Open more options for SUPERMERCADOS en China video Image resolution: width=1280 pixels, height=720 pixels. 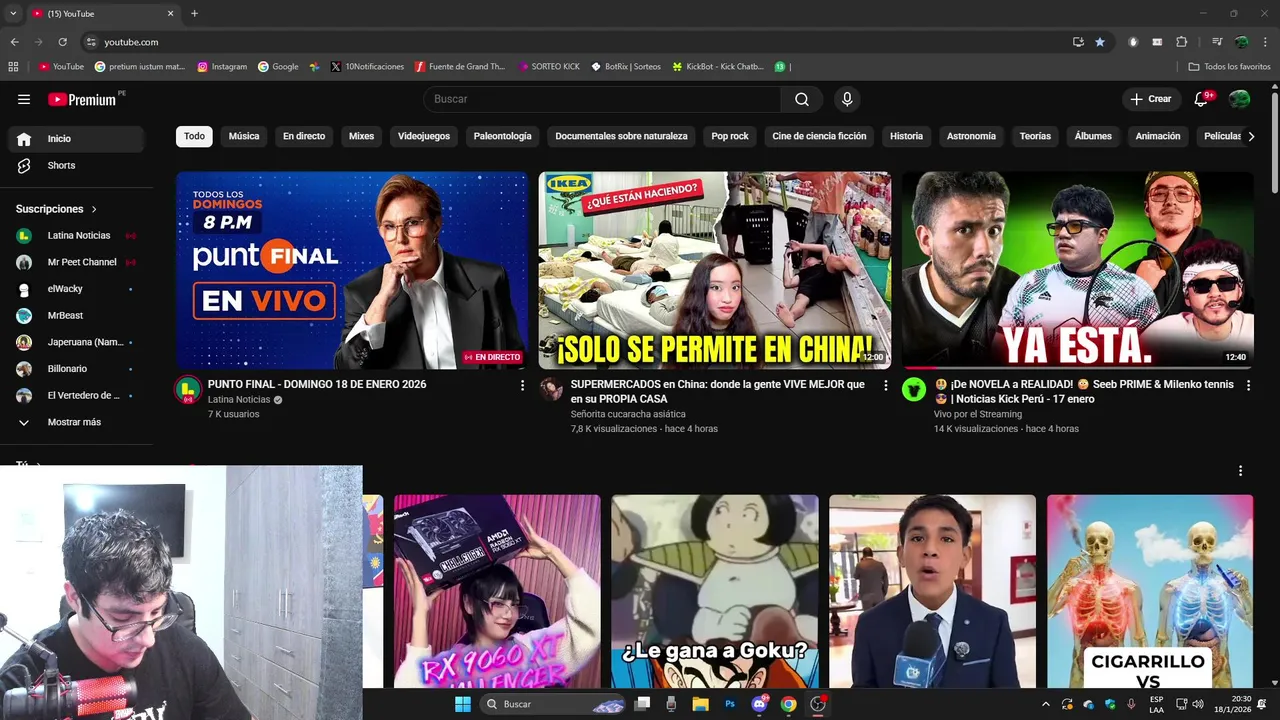pyautogui.click(x=885, y=385)
